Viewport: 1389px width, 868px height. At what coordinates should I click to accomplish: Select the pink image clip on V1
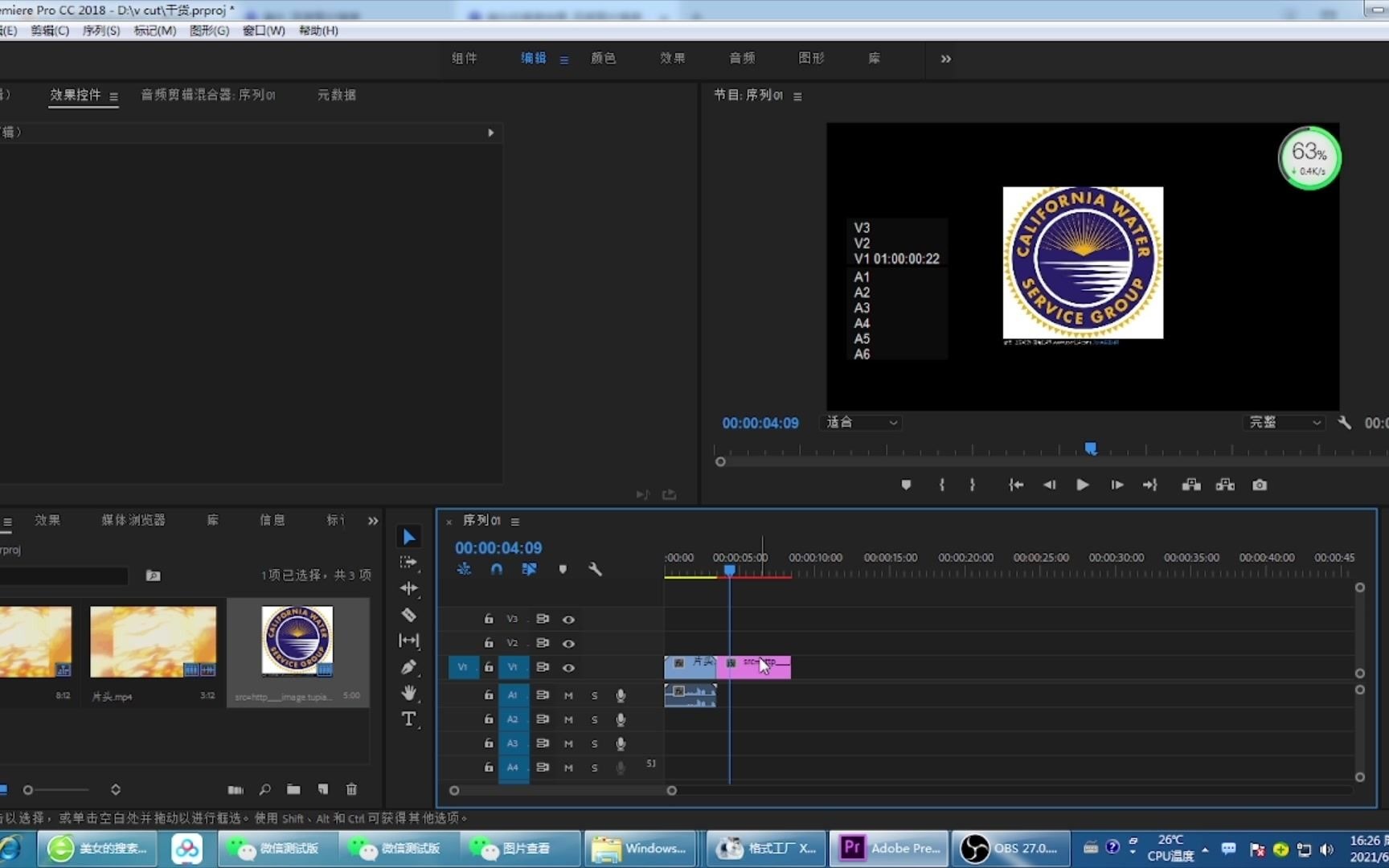coord(753,667)
